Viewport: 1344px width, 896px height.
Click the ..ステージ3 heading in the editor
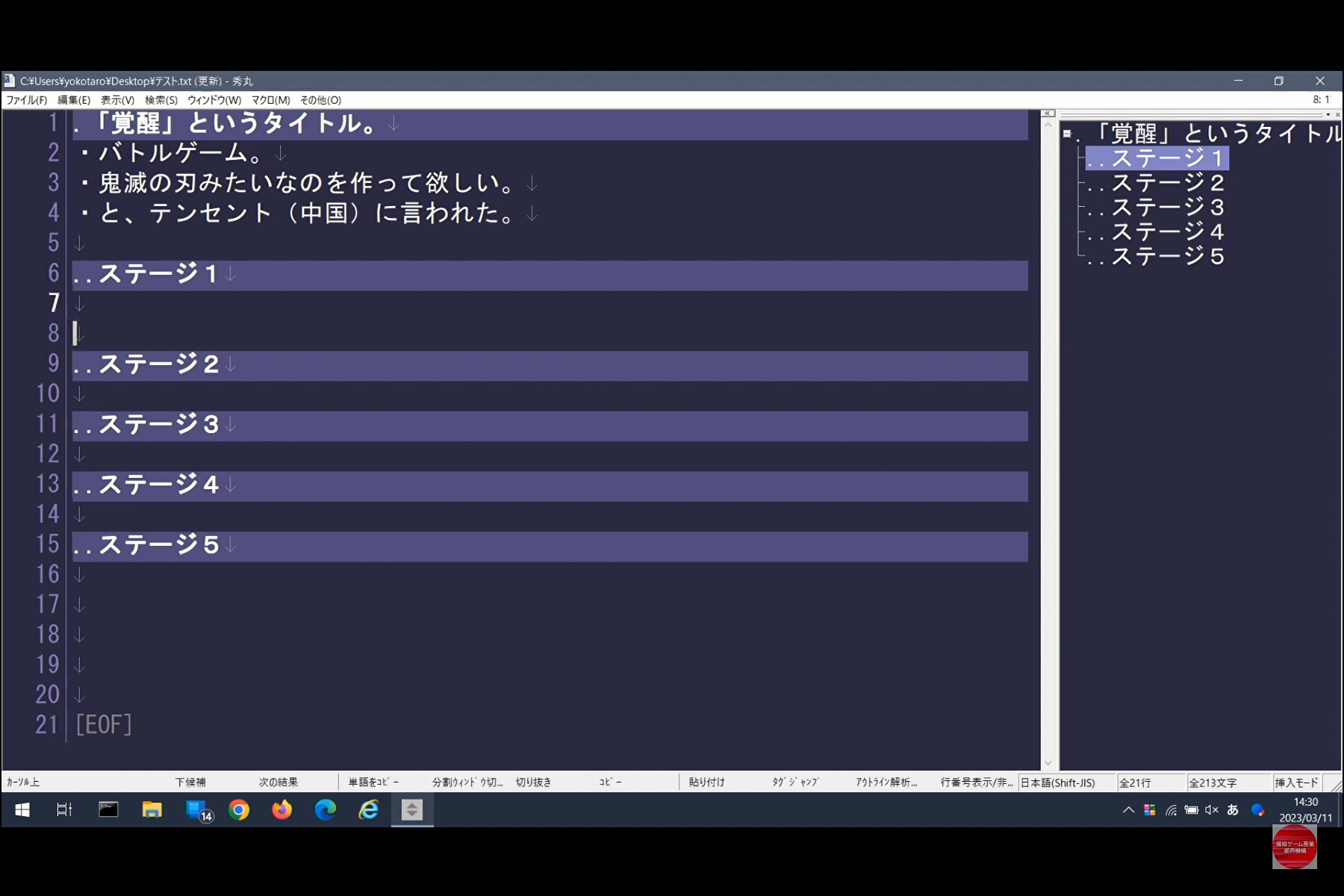click(550, 426)
